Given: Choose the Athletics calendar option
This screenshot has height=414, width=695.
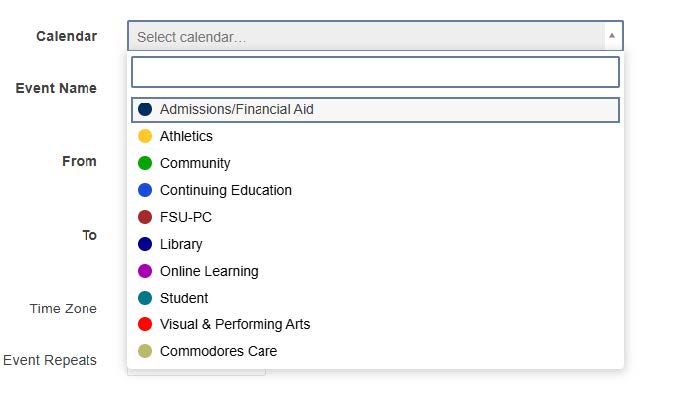Looking at the screenshot, I should (186, 137).
